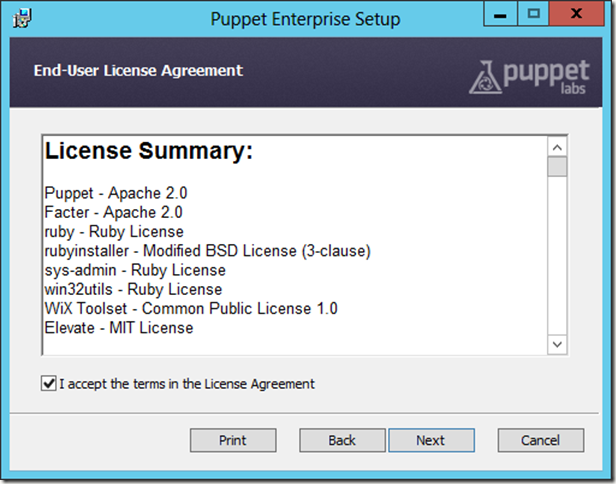This screenshot has height=484, width=616.
Task: Click the license scrollbar down arrow
Action: click(557, 344)
